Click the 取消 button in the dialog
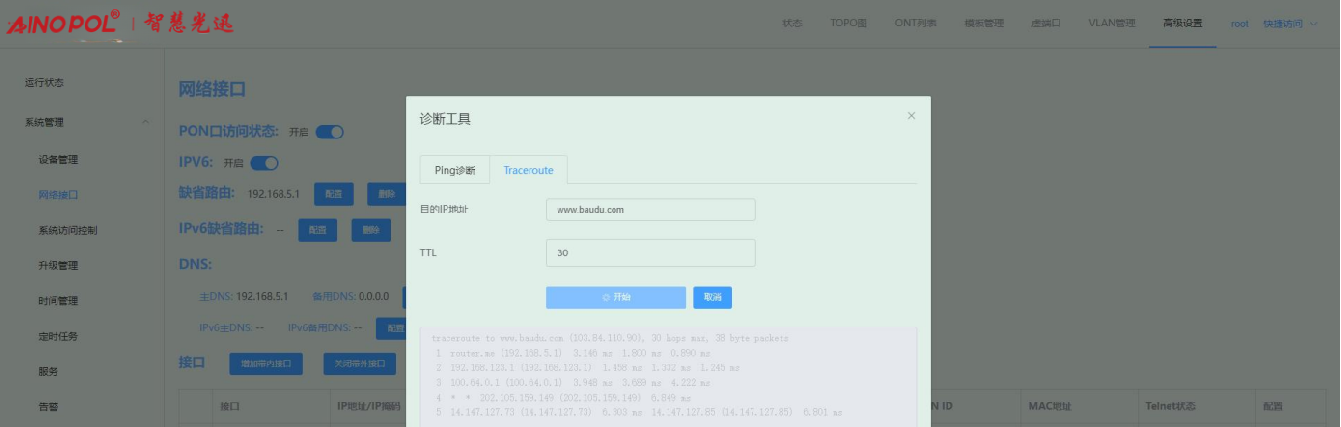 tap(712, 297)
